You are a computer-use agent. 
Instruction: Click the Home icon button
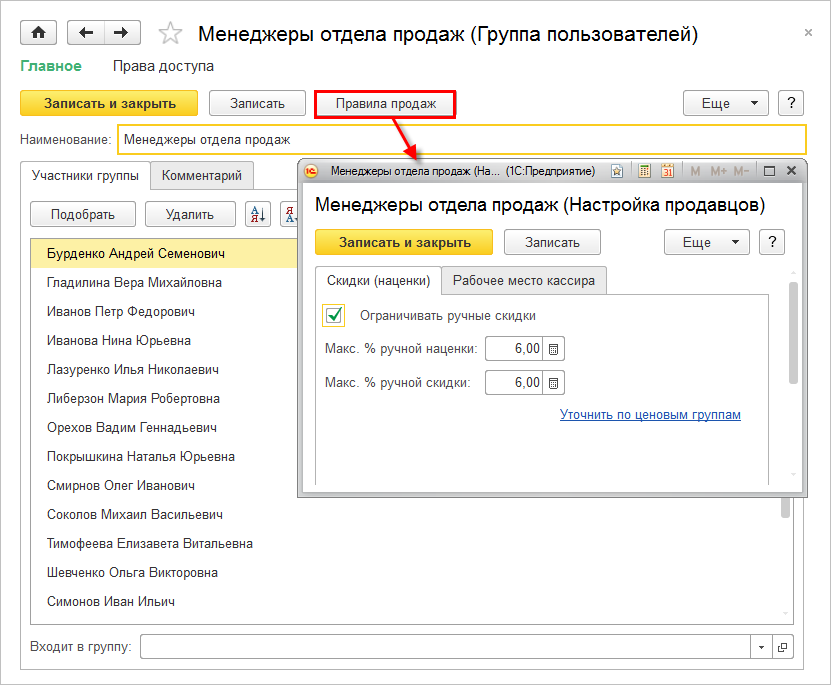(x=39, y=33)
